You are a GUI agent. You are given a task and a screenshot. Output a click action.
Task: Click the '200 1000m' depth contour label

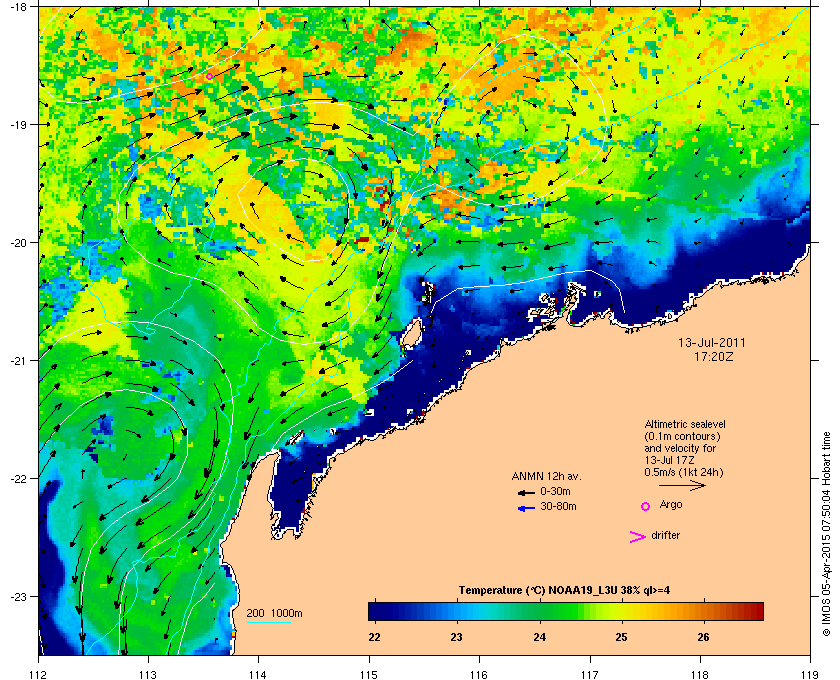274,613
